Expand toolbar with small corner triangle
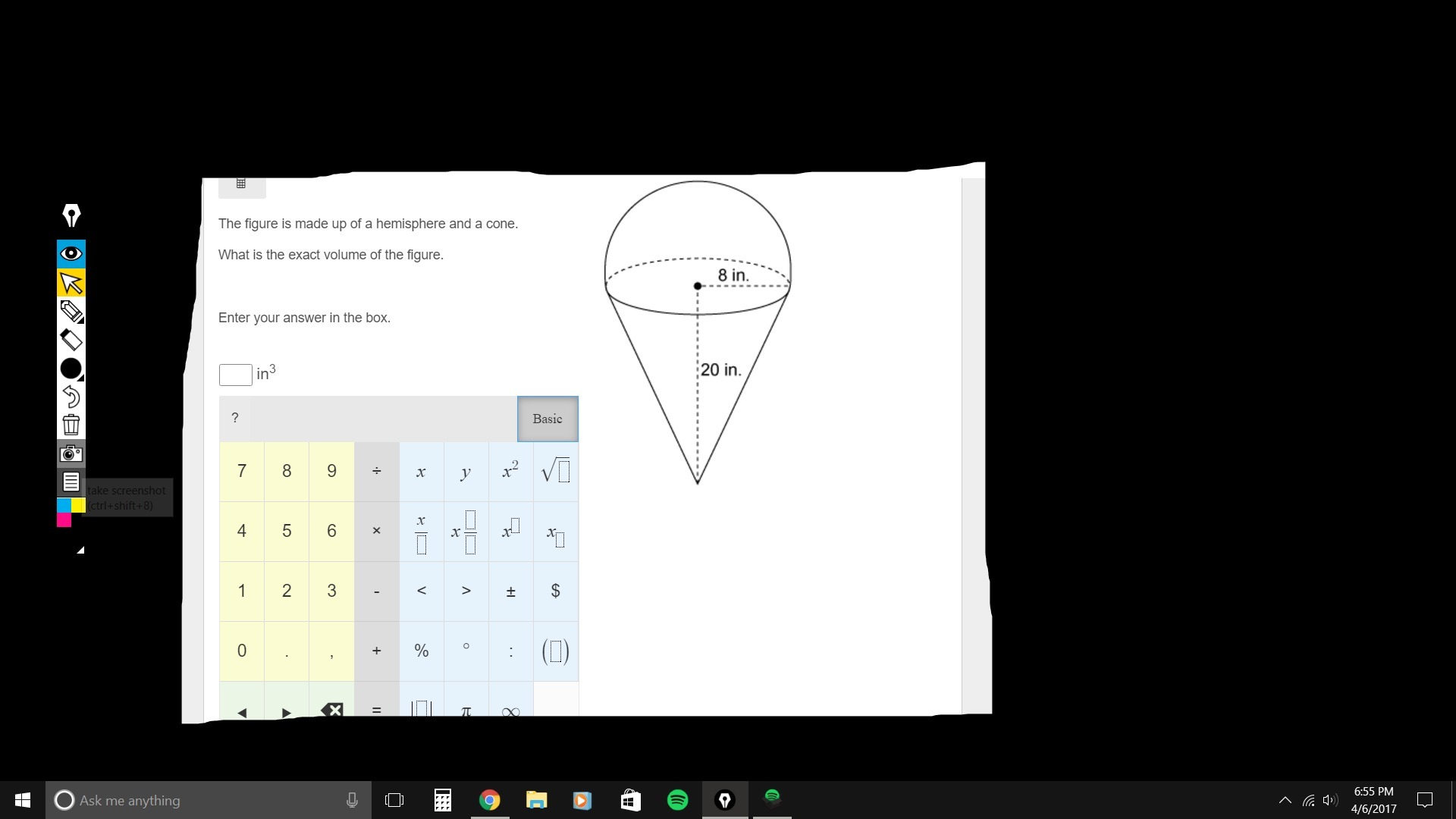The height and width of the screenshot is (819, 1456). coord(80,551)
